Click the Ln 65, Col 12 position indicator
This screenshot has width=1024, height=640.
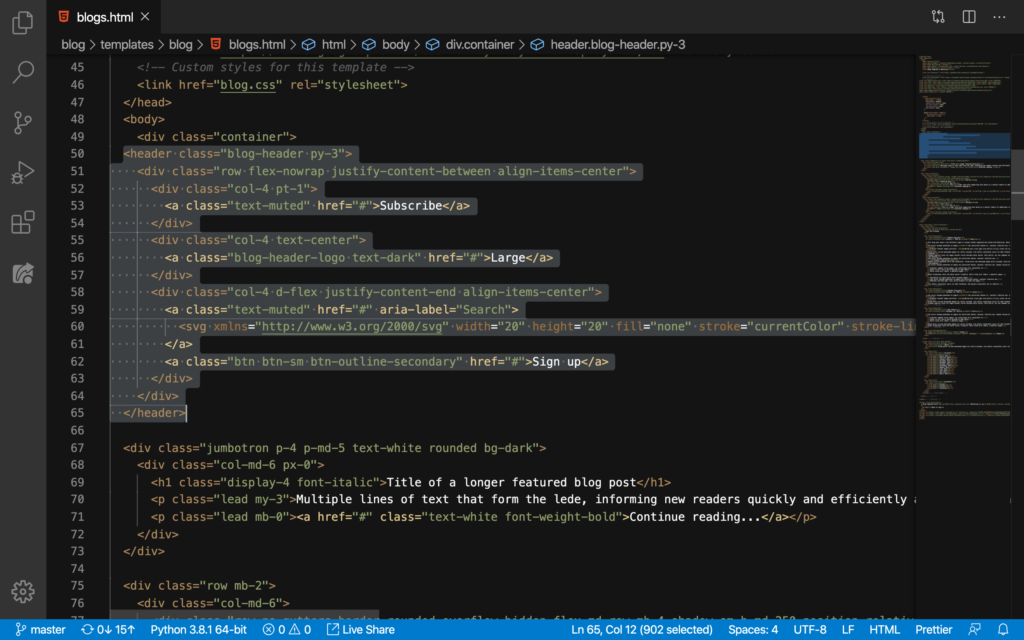(x=641, y=630)
